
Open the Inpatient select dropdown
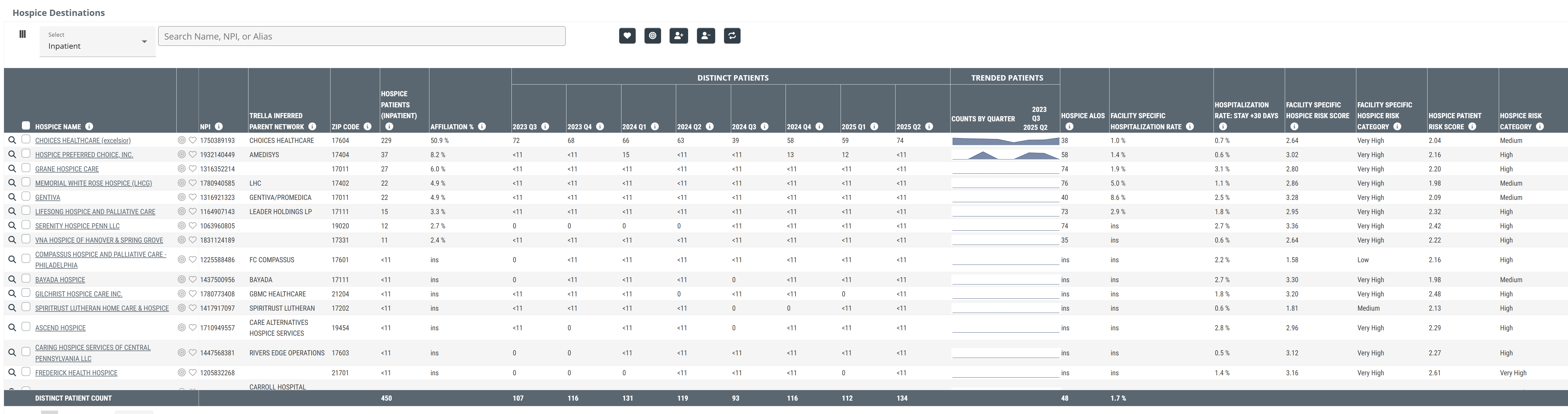[x=97, y=42]
